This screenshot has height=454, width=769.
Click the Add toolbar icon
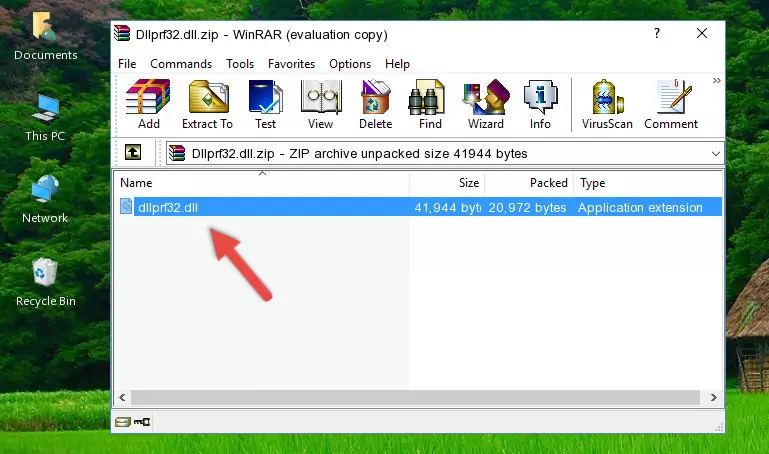click(x=148, y=104)
